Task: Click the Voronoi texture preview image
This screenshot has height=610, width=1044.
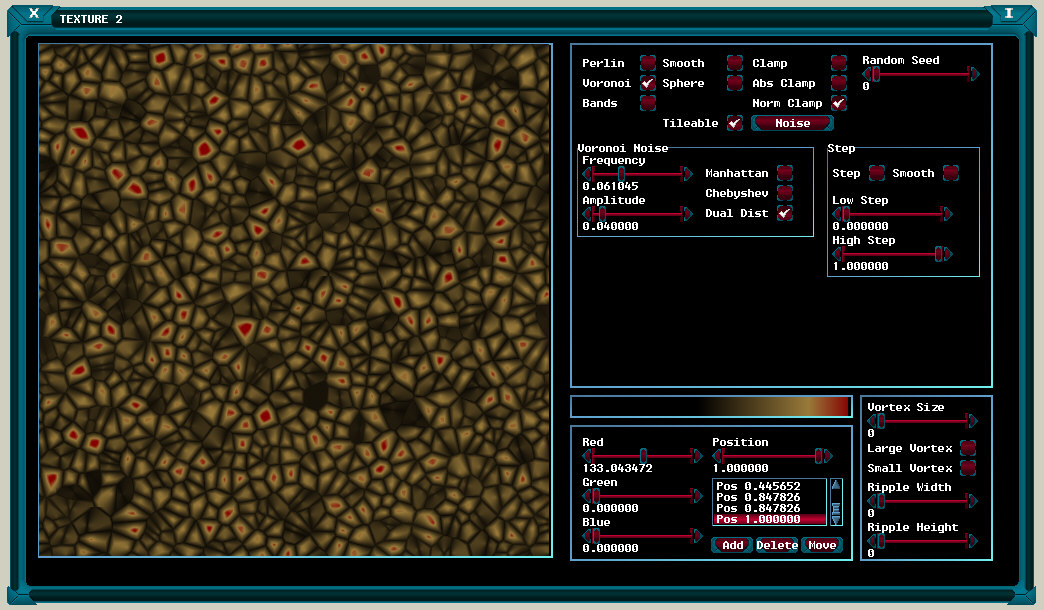Action: click(x=295, y=300)
